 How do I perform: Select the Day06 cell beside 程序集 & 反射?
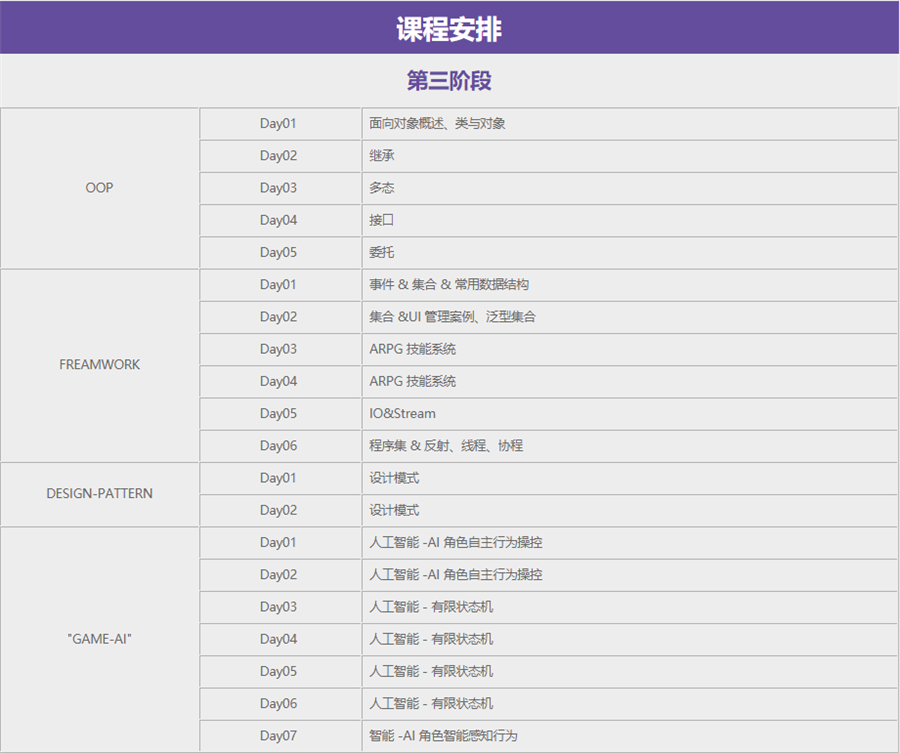click(x=279, y=446)
